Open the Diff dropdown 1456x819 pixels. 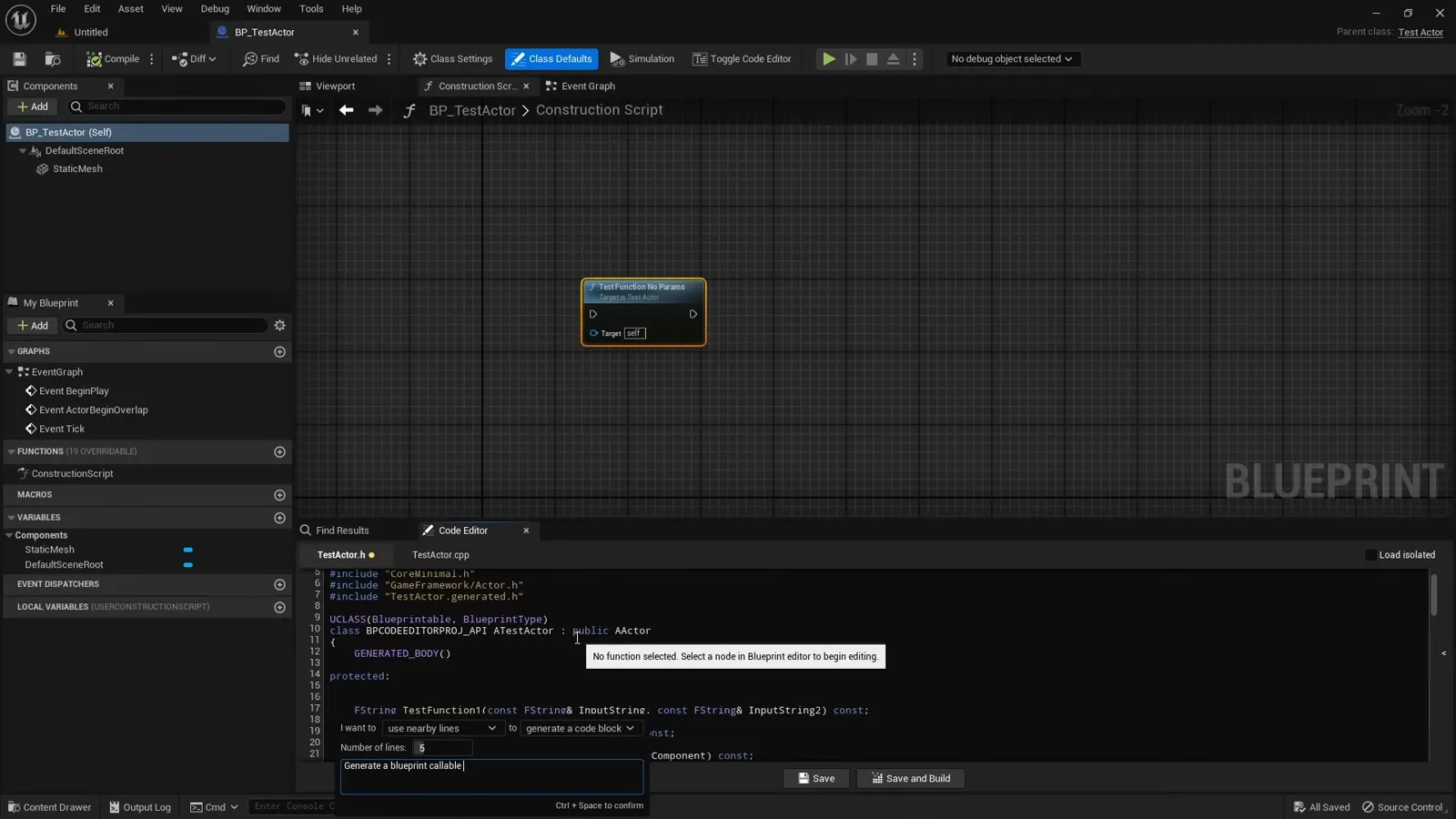194,59
